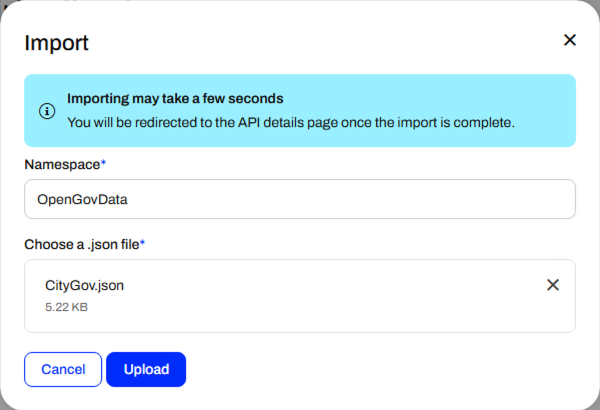Click the asterisk beside the json file label

(142, 242)
